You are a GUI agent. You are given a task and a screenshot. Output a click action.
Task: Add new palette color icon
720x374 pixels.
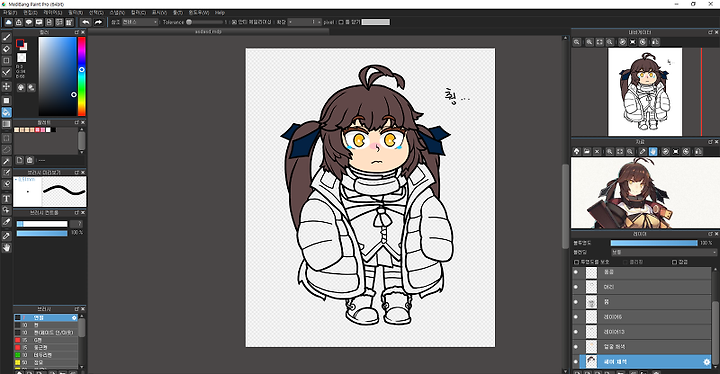coord(20,160)
